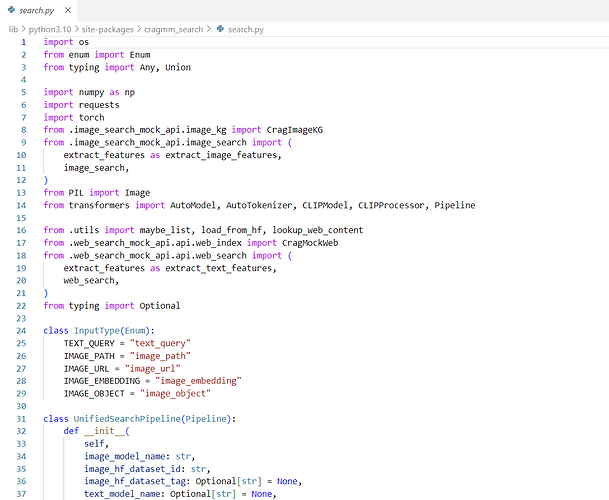Screen dimensions: 609x500
Task: Open the search.py breadcrumb segment
Action: 246,30
